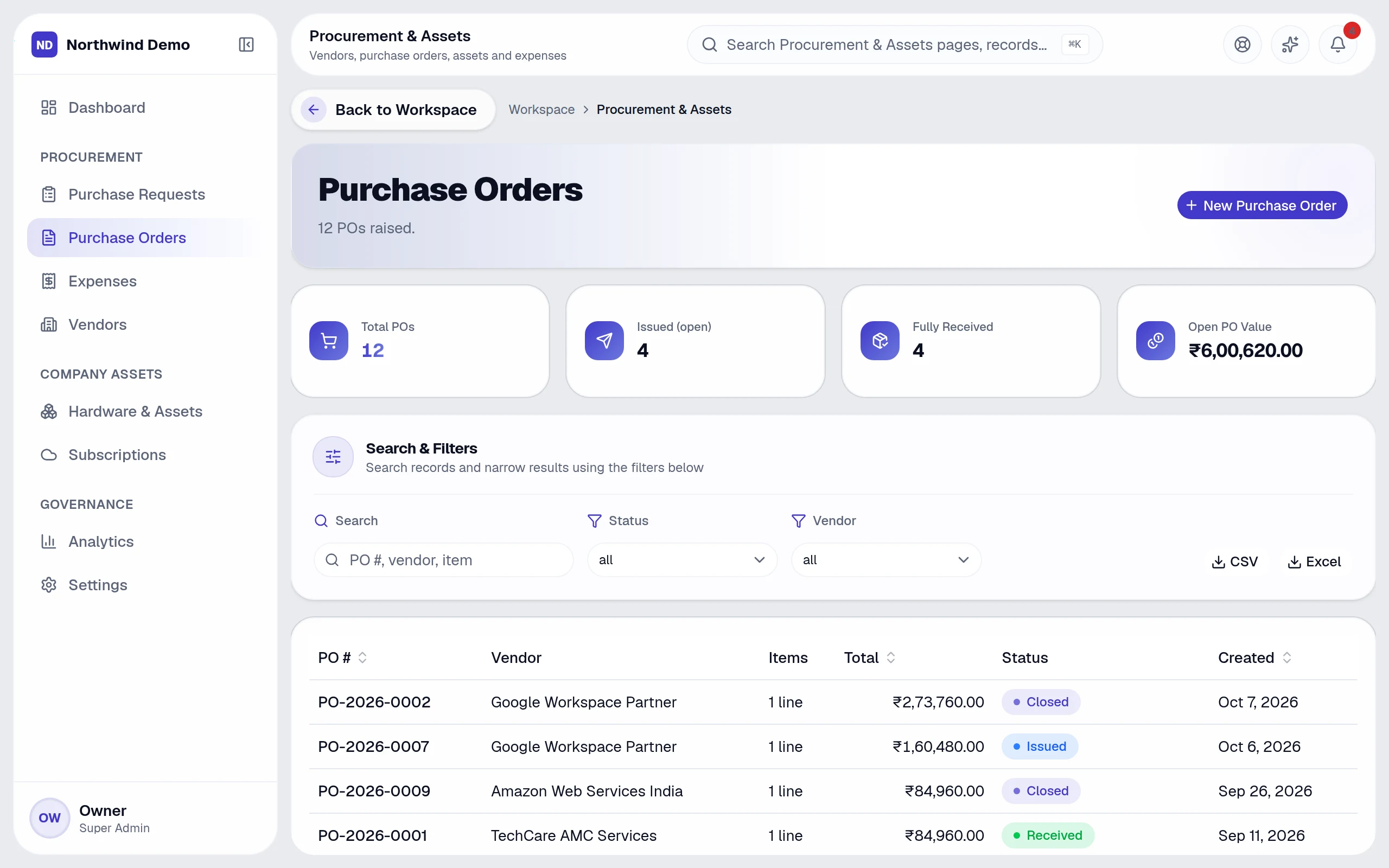Screen dimensions: 1389x868
Task: Sort table by PO # arrows
Action: pyautogui.click(x=362, y=658)
